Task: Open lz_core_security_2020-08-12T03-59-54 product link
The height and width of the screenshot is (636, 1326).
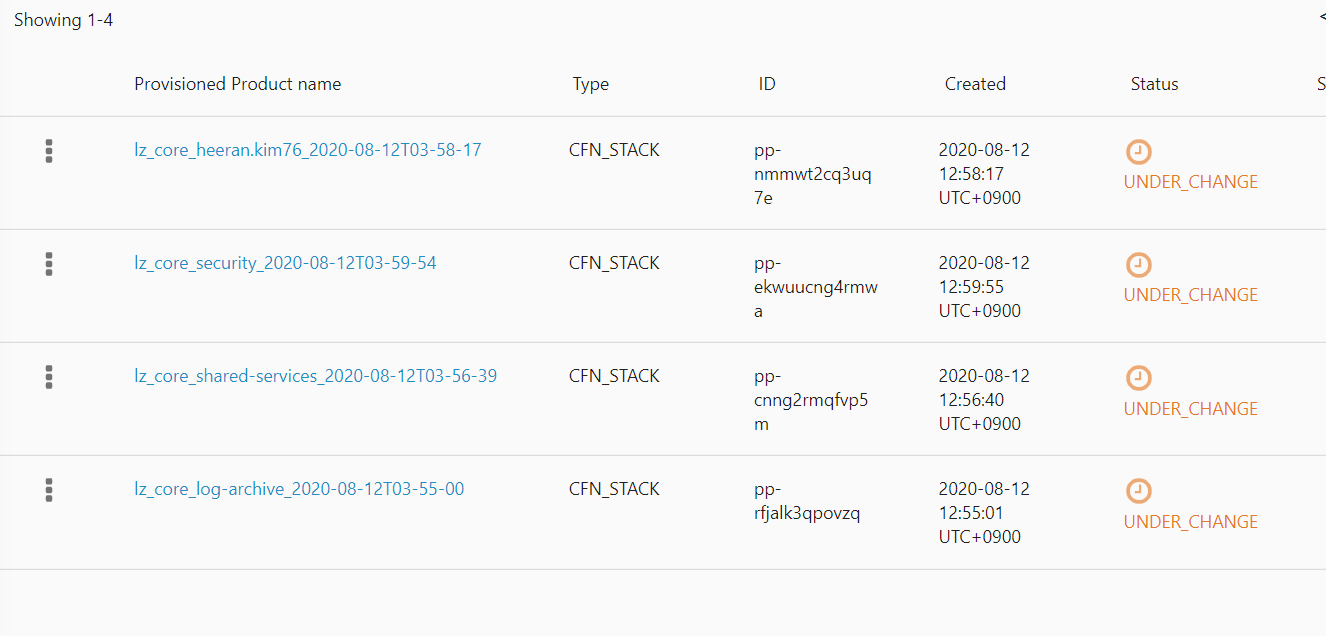Action: pyautogui.click(x=285, y=263)
